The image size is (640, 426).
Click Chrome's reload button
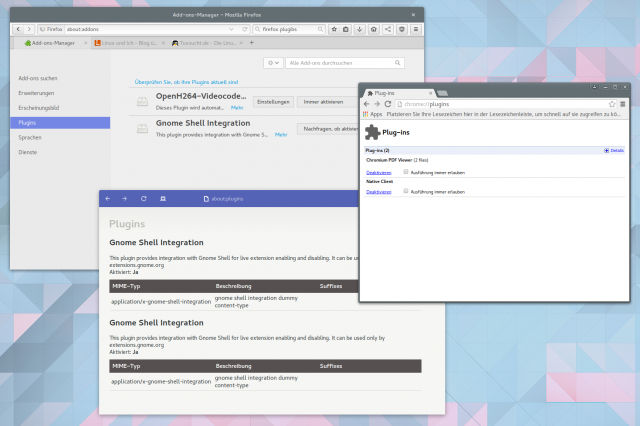(x=386, y=104)
